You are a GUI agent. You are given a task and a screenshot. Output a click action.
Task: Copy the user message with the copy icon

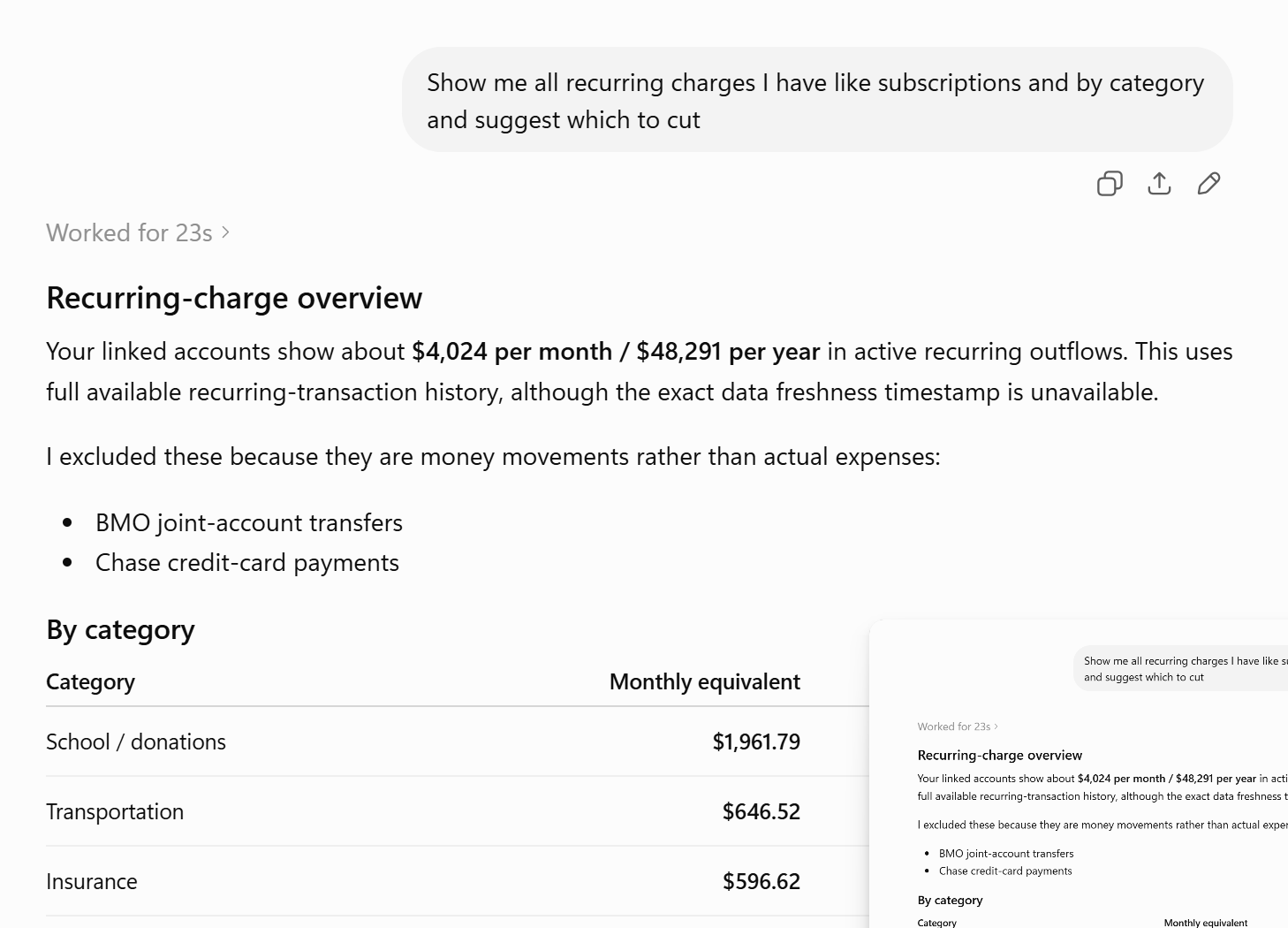point(1110,183)
